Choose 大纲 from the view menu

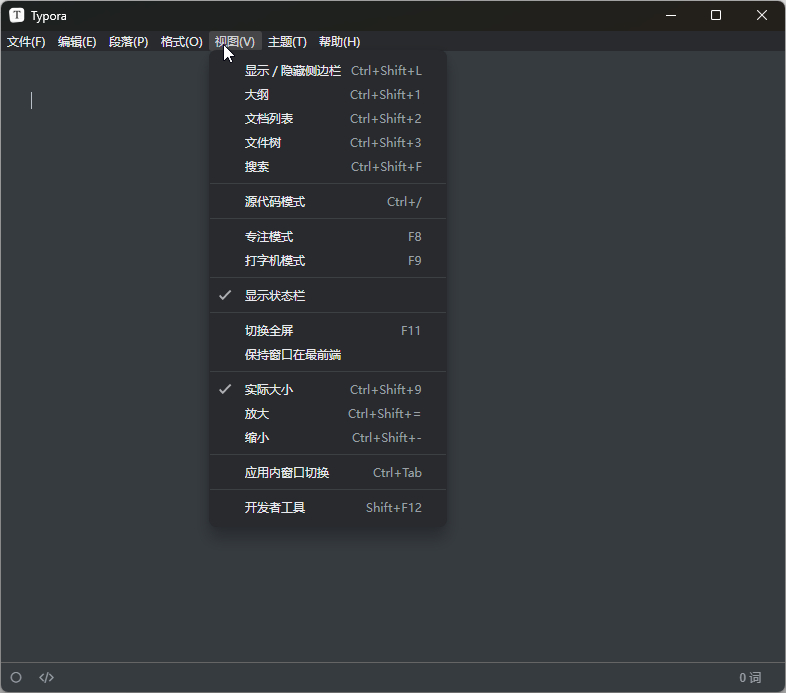point(328,95)
